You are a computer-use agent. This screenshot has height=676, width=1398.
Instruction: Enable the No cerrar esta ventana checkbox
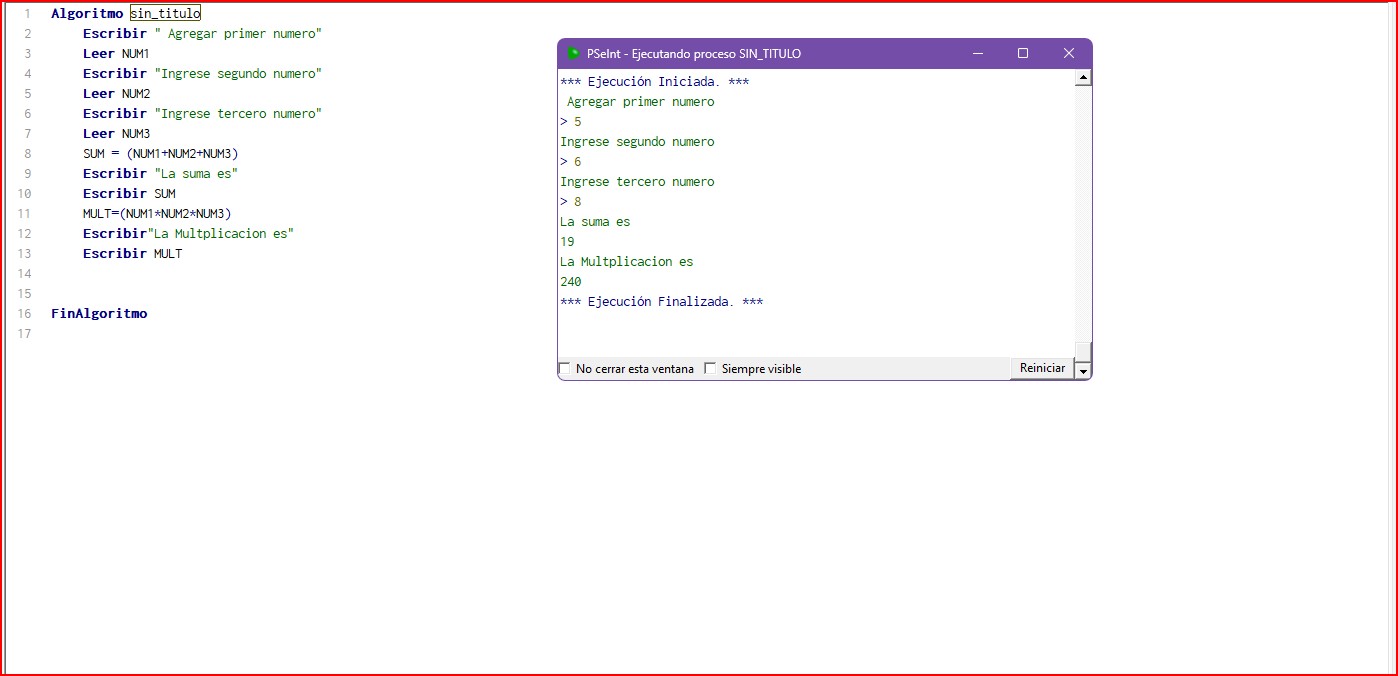pos(565,369)
